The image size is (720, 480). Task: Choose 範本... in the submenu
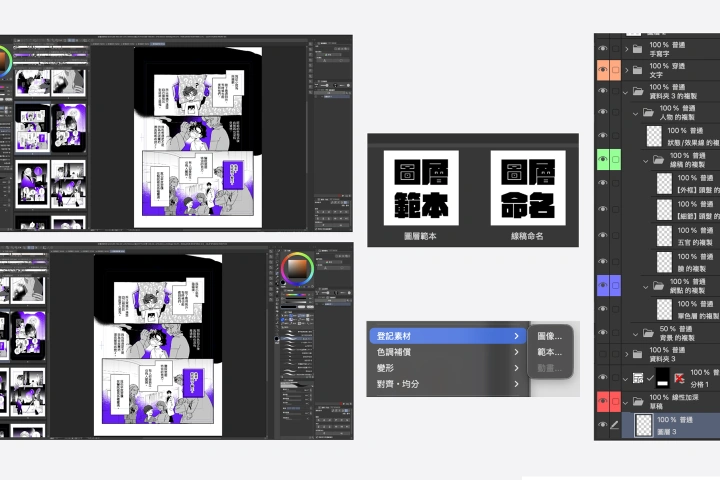pyautogui.click(x=549, y=352)
